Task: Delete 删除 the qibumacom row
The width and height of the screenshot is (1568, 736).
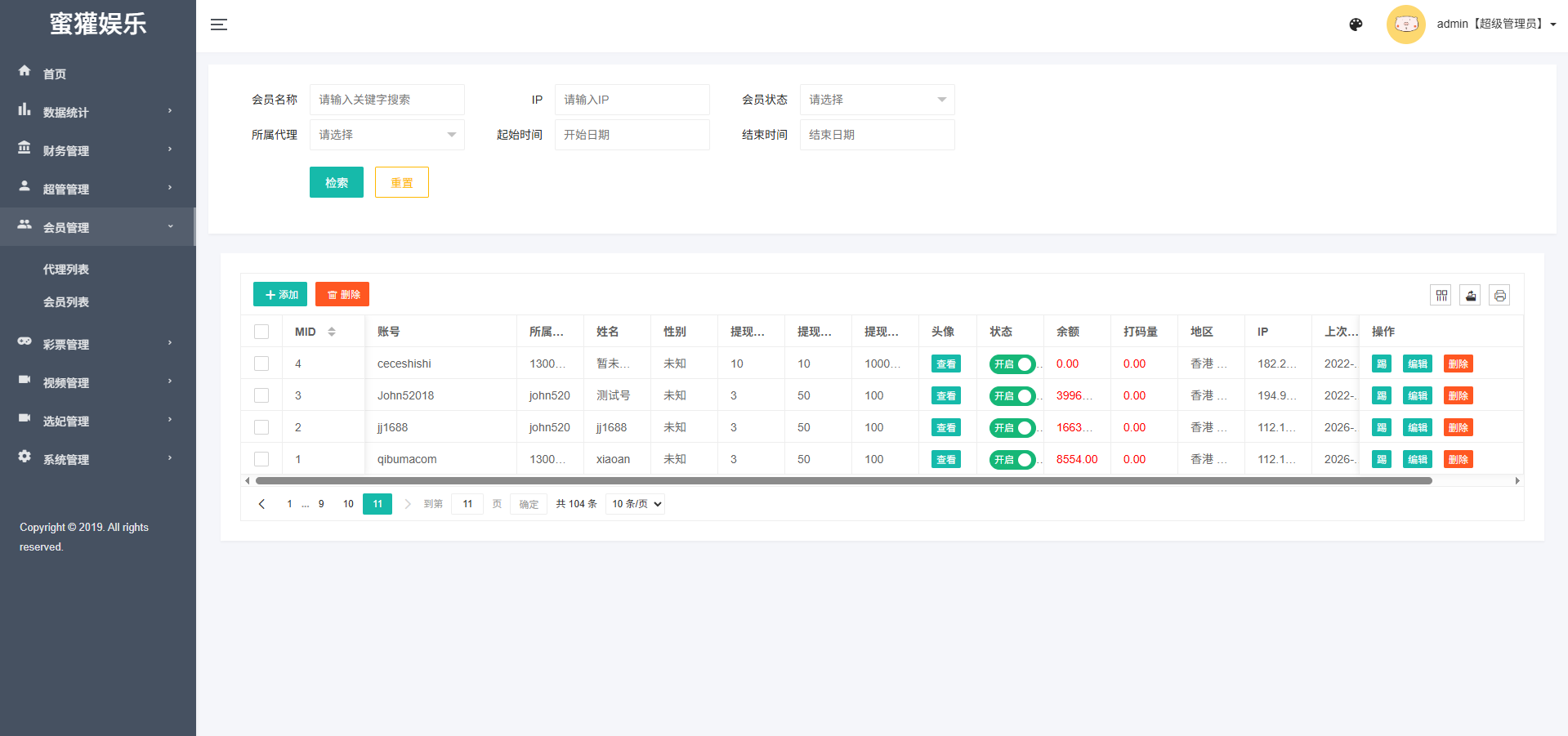Action: [1459, 459]
